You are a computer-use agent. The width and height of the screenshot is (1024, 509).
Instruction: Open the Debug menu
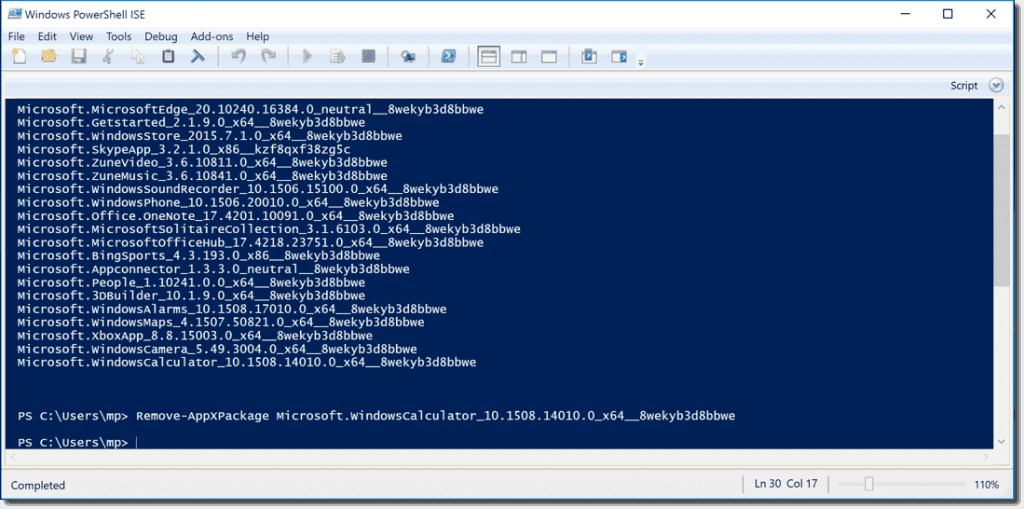coord(161,37)
